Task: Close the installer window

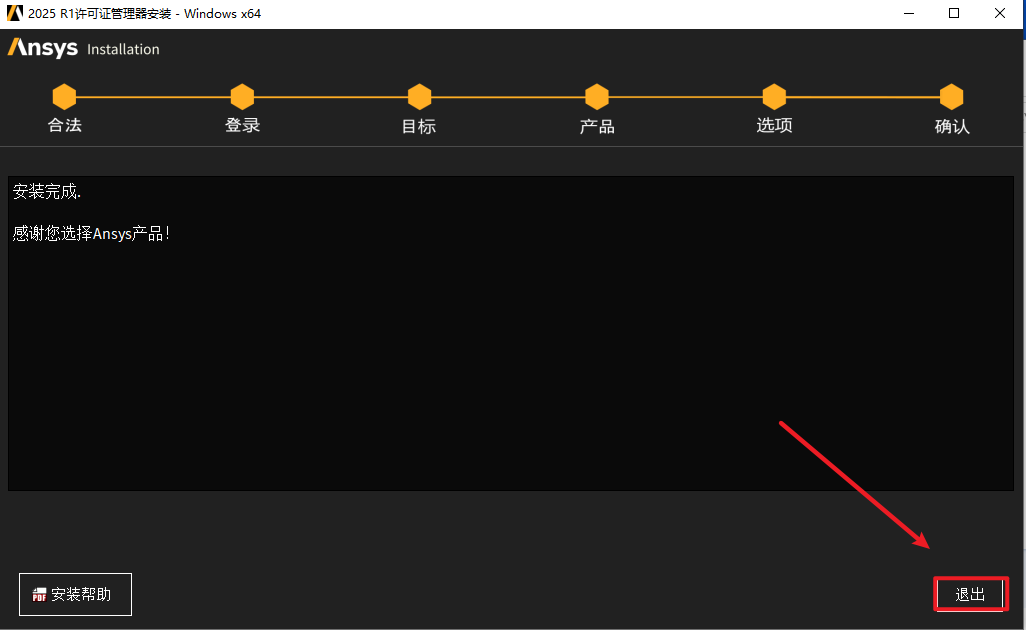Action: [1000, 13]
